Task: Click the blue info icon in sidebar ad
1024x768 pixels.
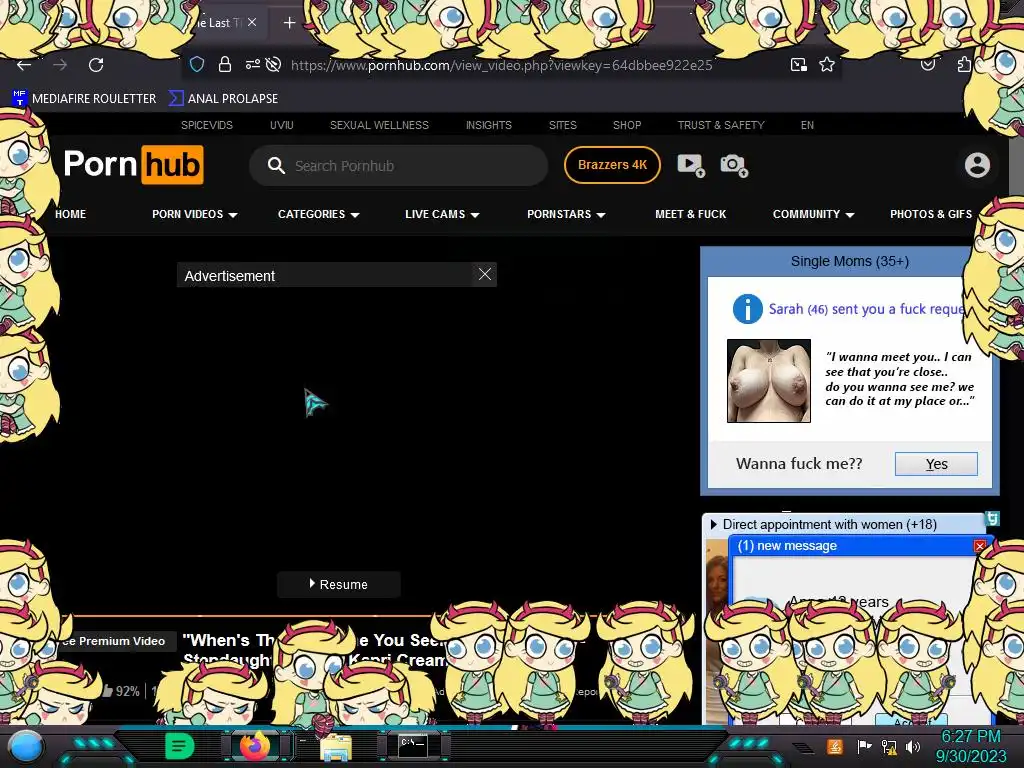Action: (748, 309)
